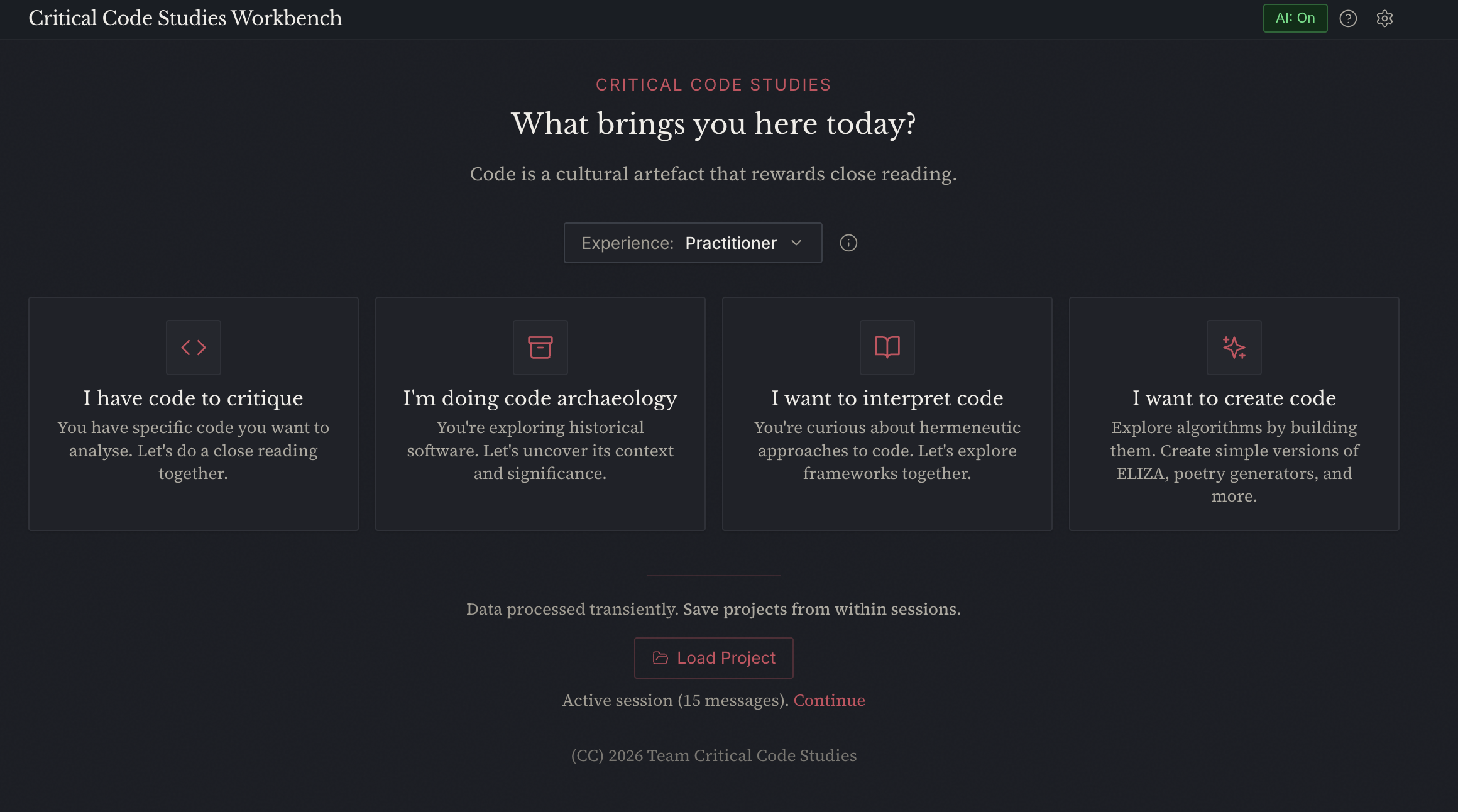Click the open book icon
This screenshot has width=1458, height=812.
point(887,348)
